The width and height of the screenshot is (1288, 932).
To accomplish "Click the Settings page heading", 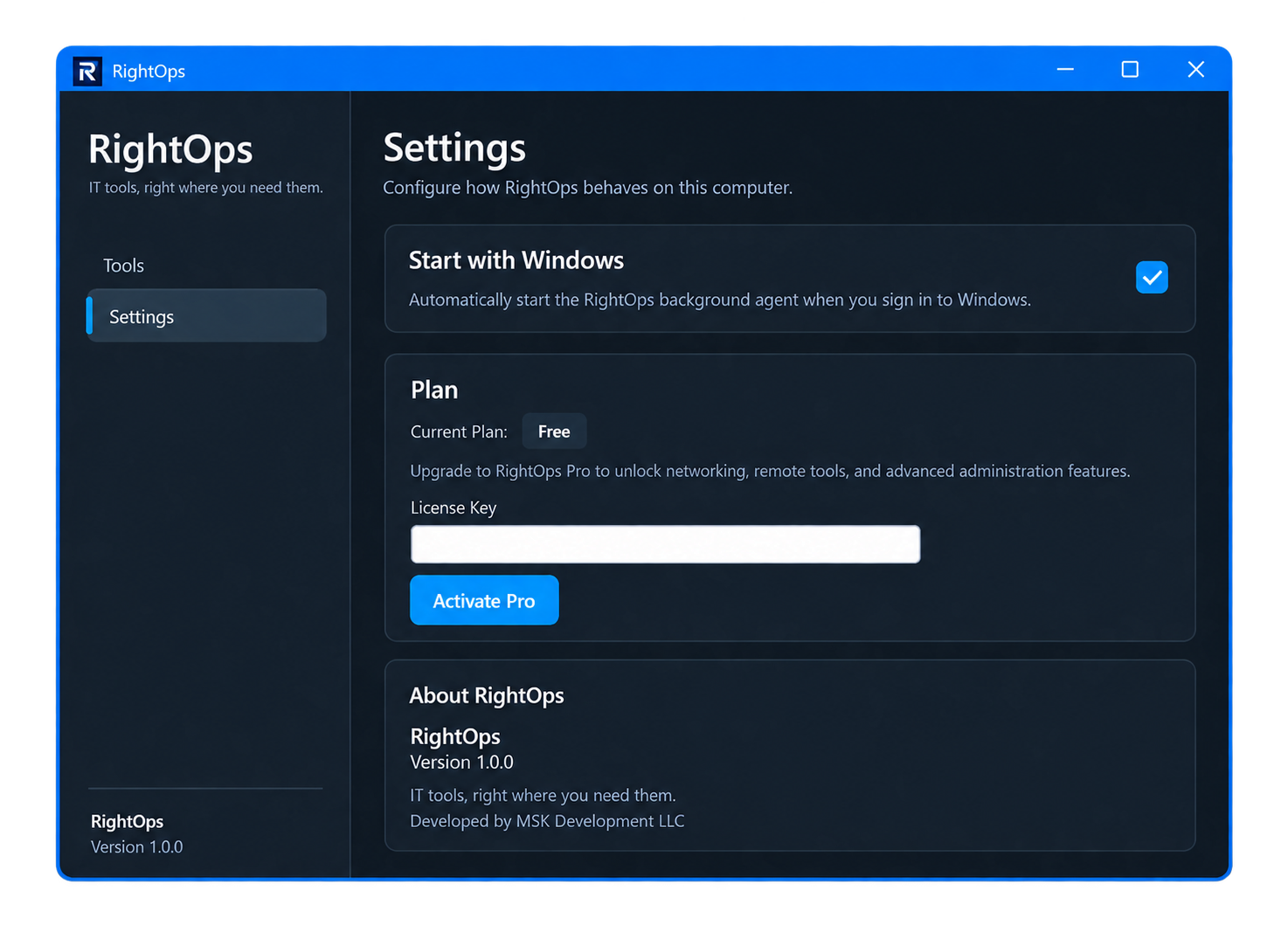I will tap(454, 148).
